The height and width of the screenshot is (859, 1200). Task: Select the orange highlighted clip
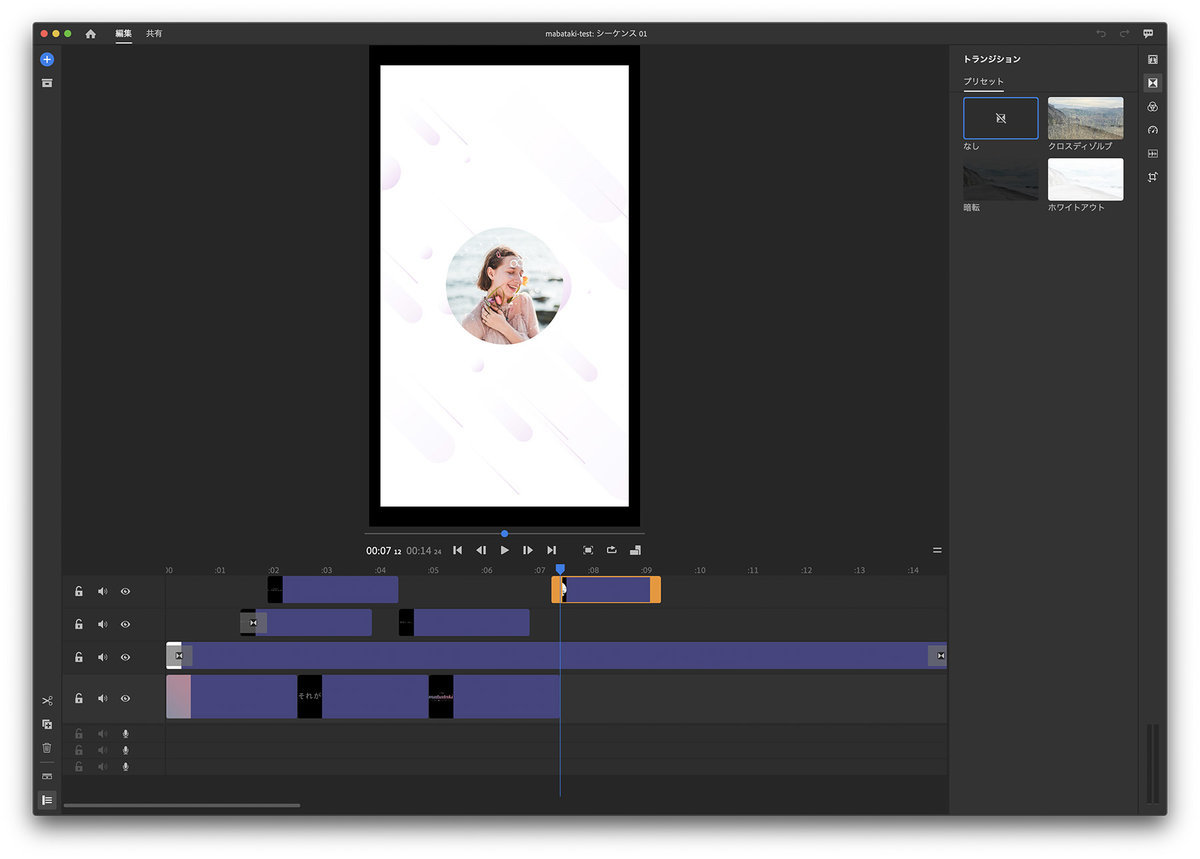(x=606, y=590)
